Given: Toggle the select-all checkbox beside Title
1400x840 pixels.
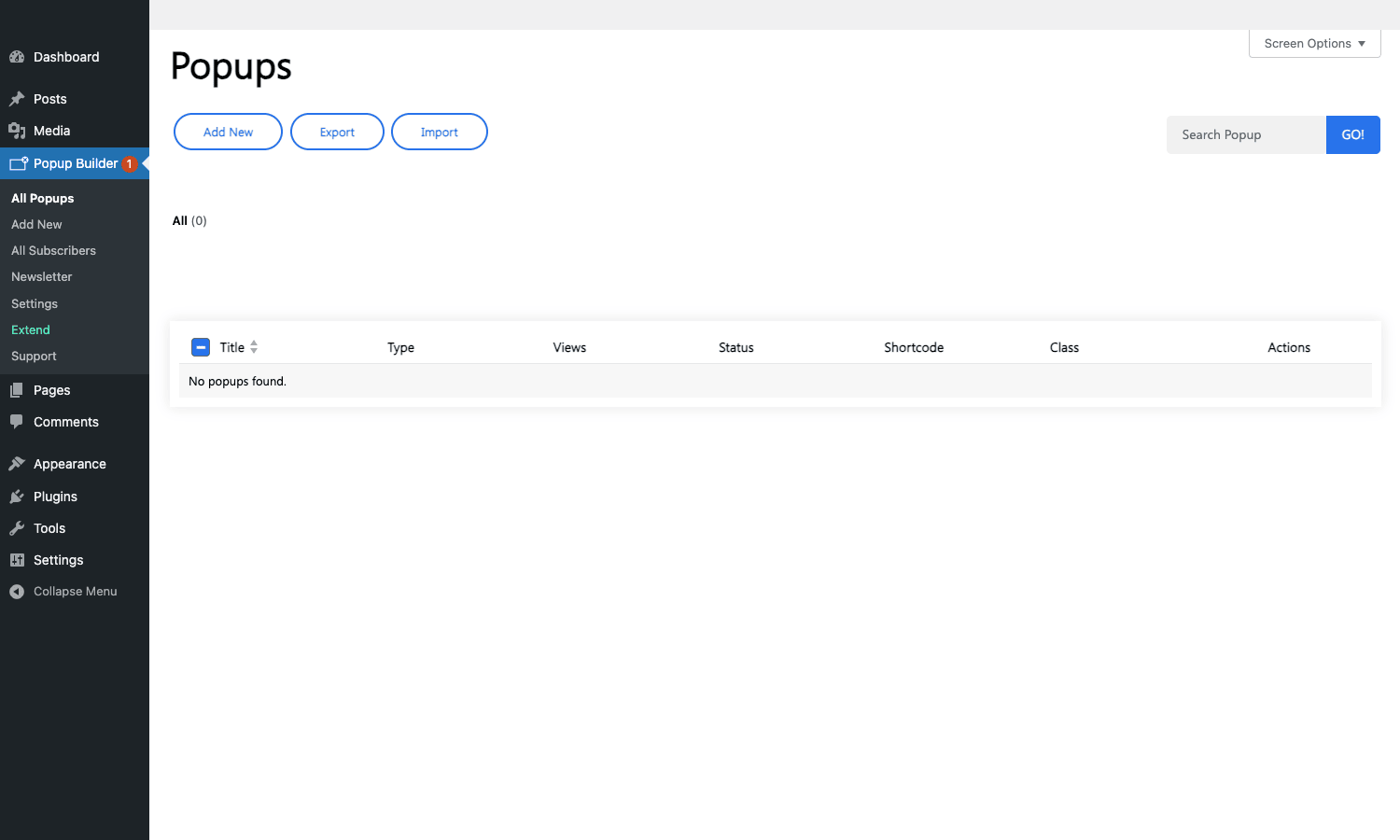Looking at the screenshot, I should point(201,347).
